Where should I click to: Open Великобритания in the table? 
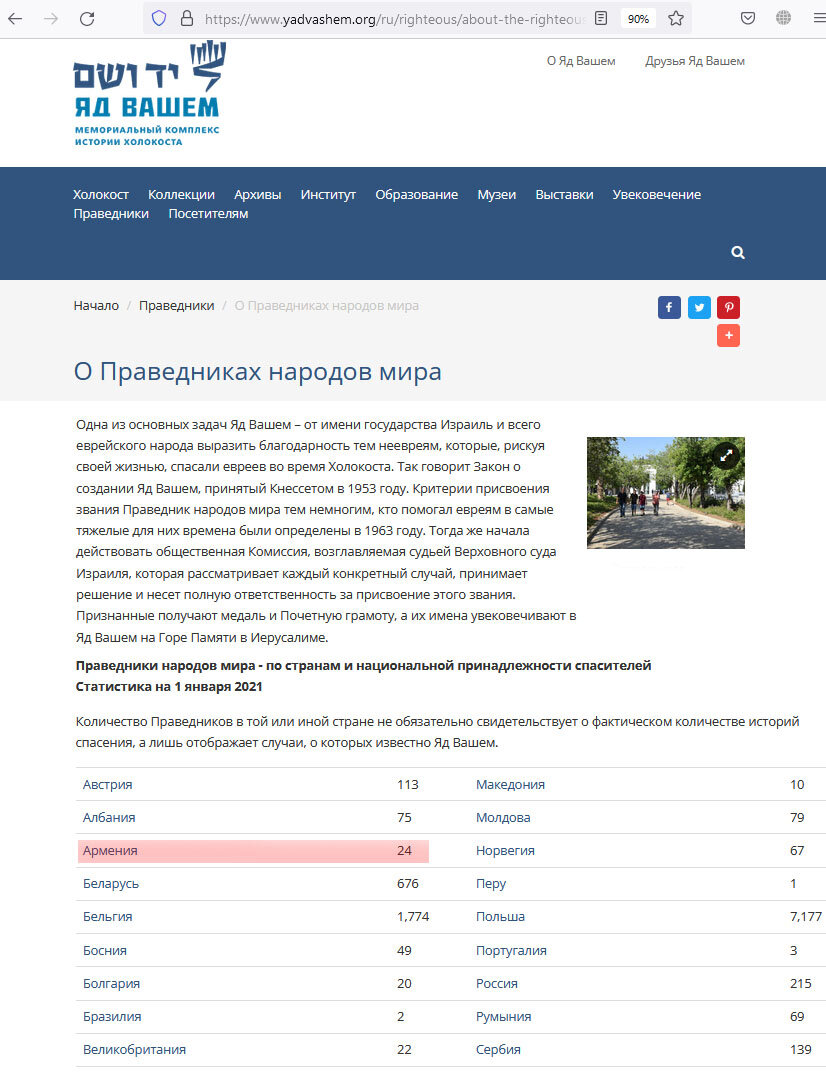point(135,1049)
